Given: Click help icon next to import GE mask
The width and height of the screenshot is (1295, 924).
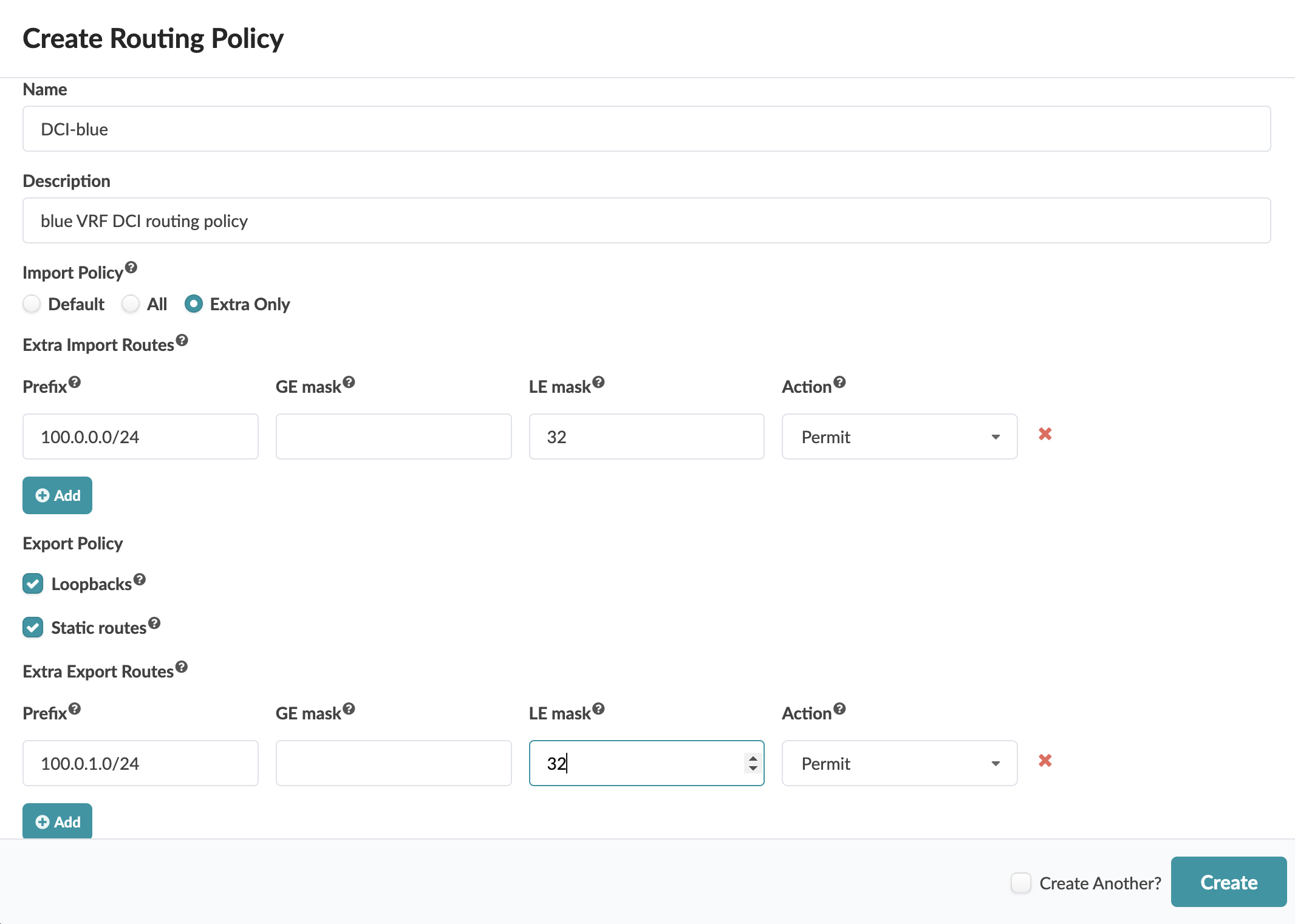Looking at the screenshot, I should coord(349,382).
